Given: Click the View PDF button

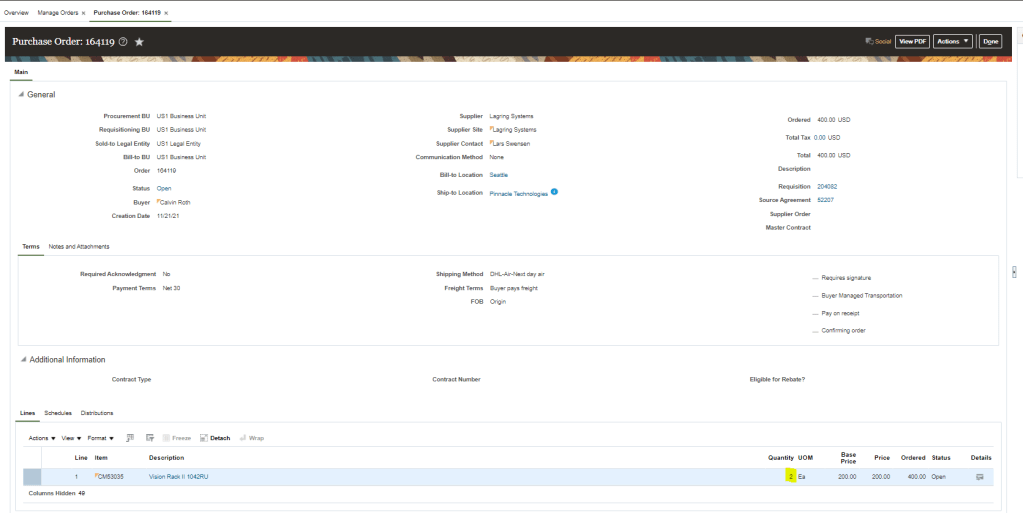Looking at the screenshot, I should point(911,41).
